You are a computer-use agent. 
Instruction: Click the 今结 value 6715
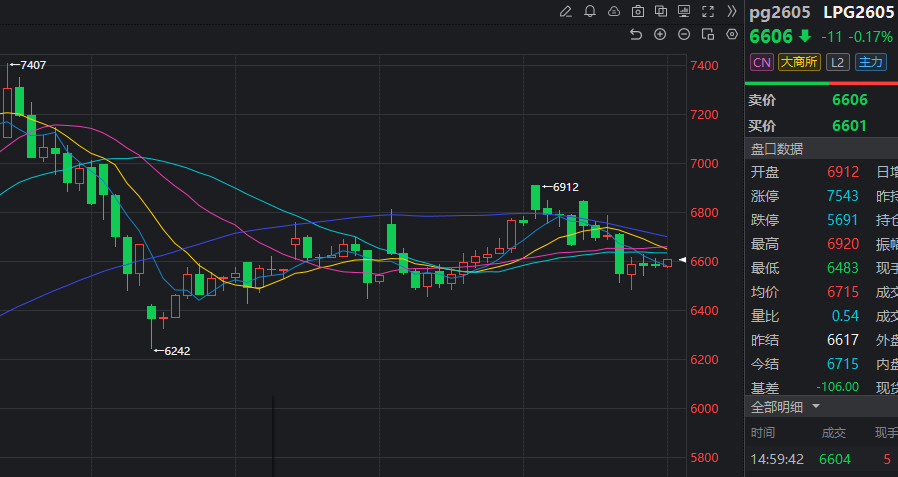pyautogui.click(x=843, y=364)
